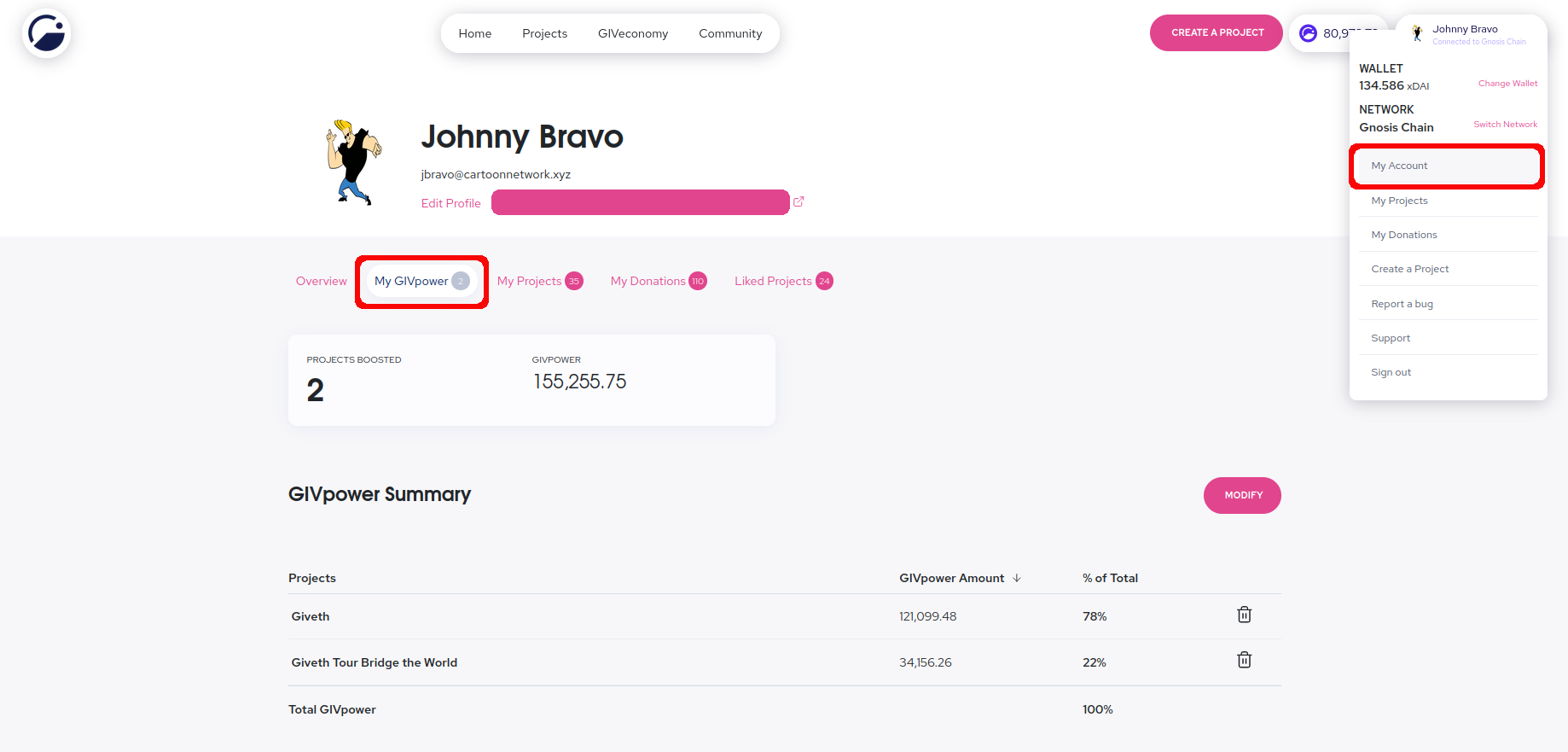Open the Community menu

pos(730,33)
